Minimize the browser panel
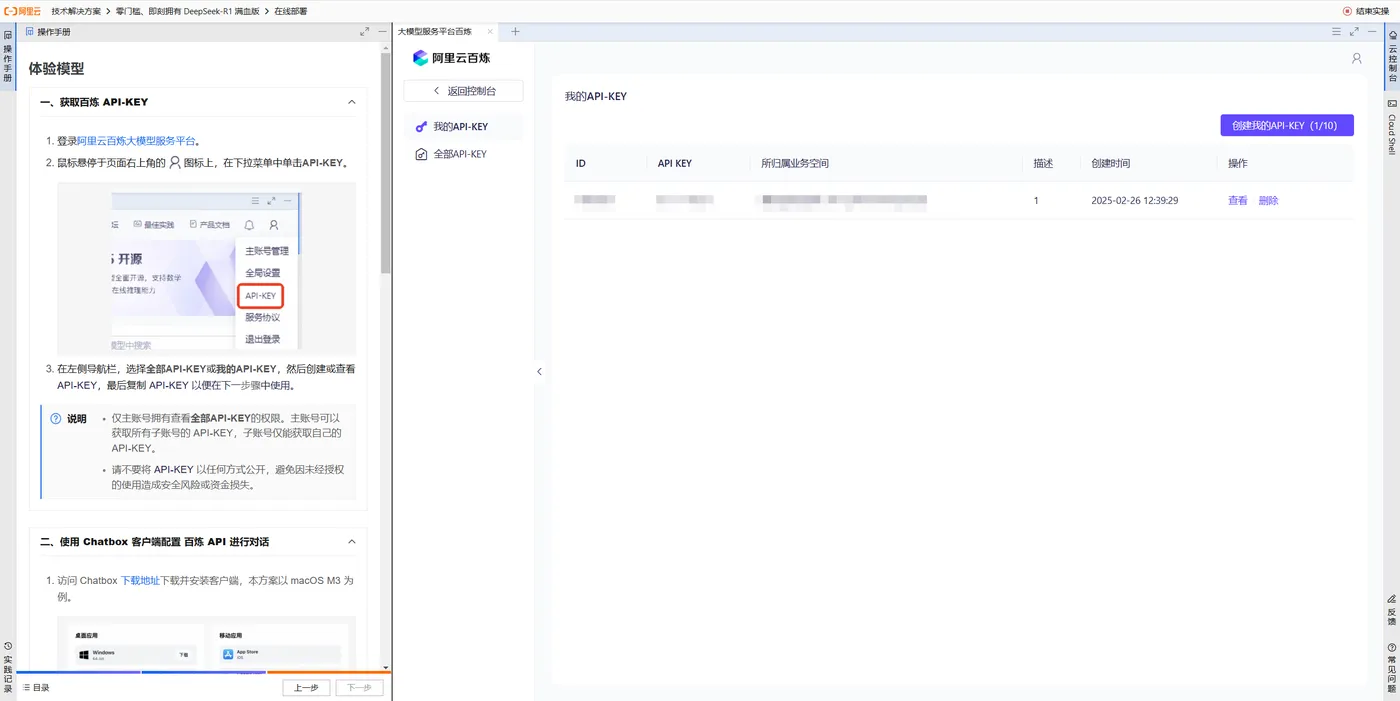This screenshot has height=701, width=1400. [x=1372, y=32]
